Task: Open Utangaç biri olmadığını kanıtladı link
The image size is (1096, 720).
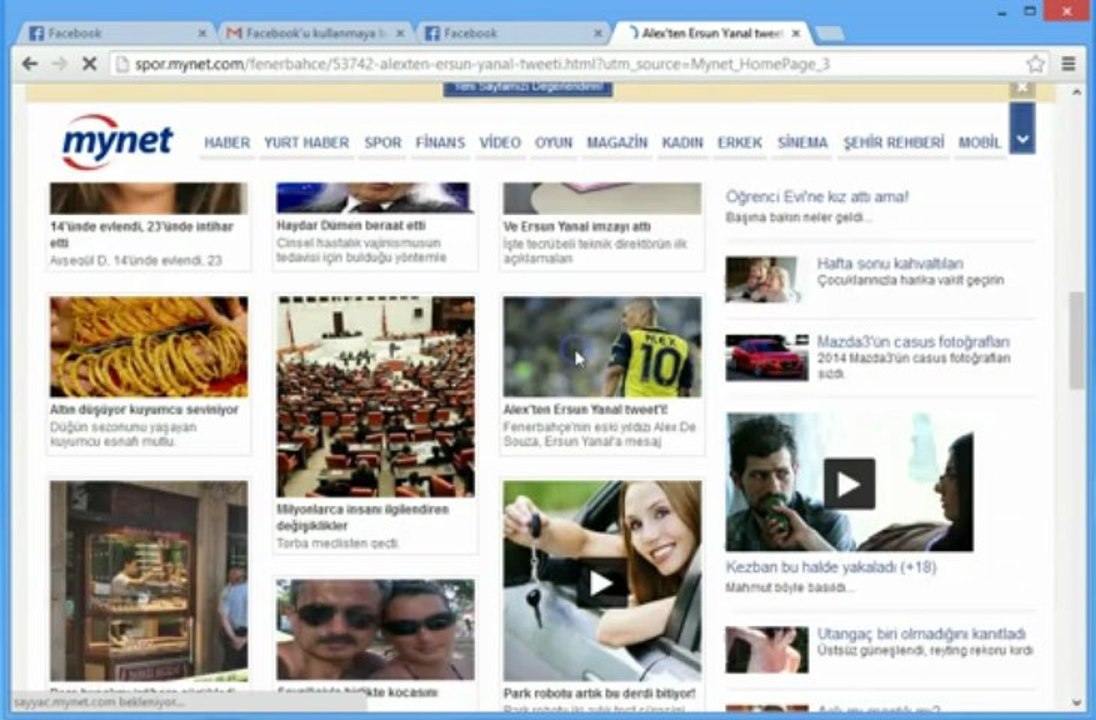Action: [x=921, y=634]
